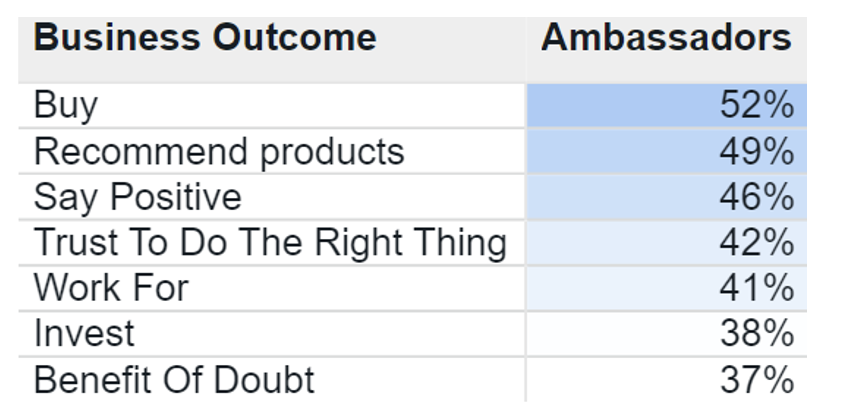Click the lightest blue shaded 41% cell
This screenshot has height=412, width=846.
coord(666,288)
